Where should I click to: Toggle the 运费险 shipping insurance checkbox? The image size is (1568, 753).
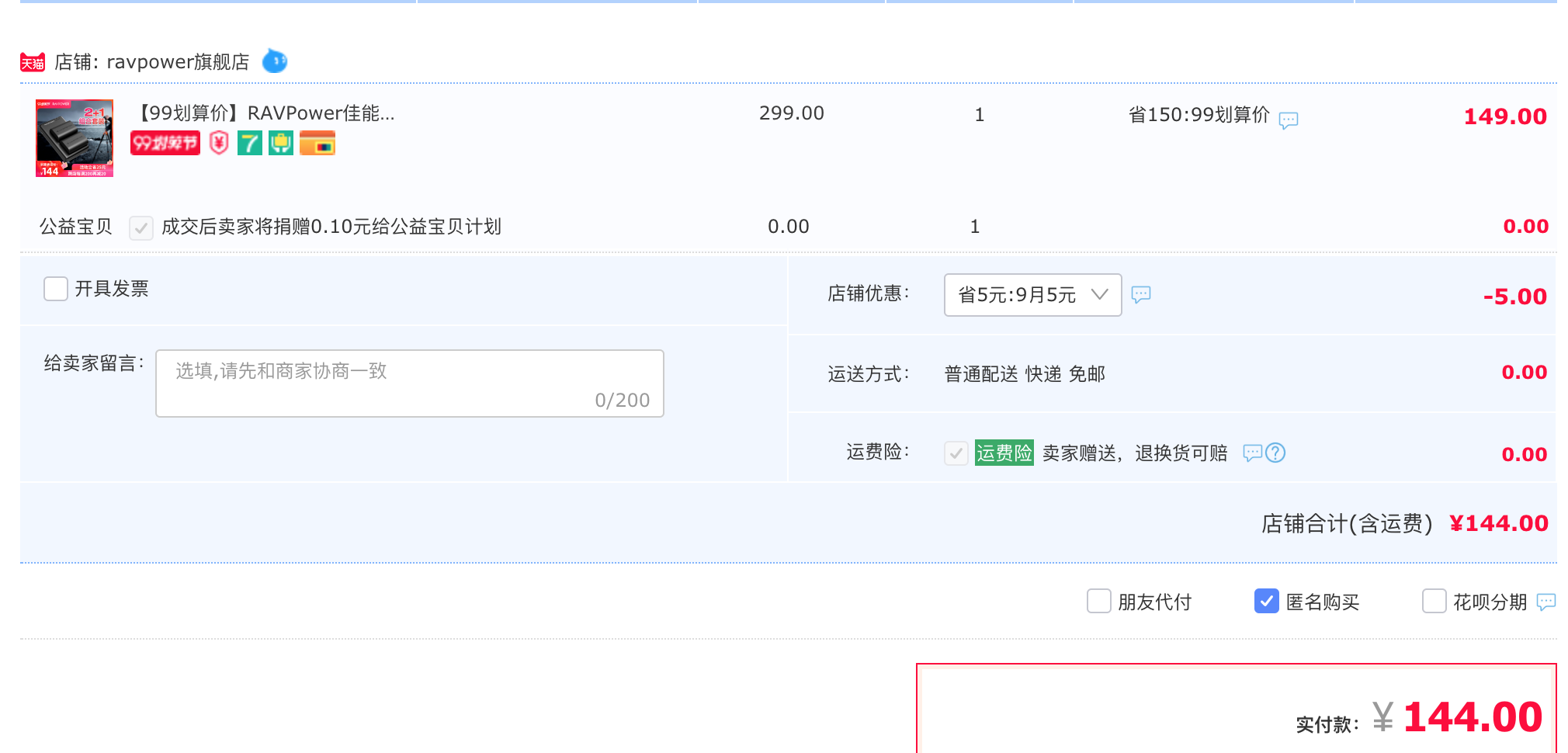[x=956, y=453]
